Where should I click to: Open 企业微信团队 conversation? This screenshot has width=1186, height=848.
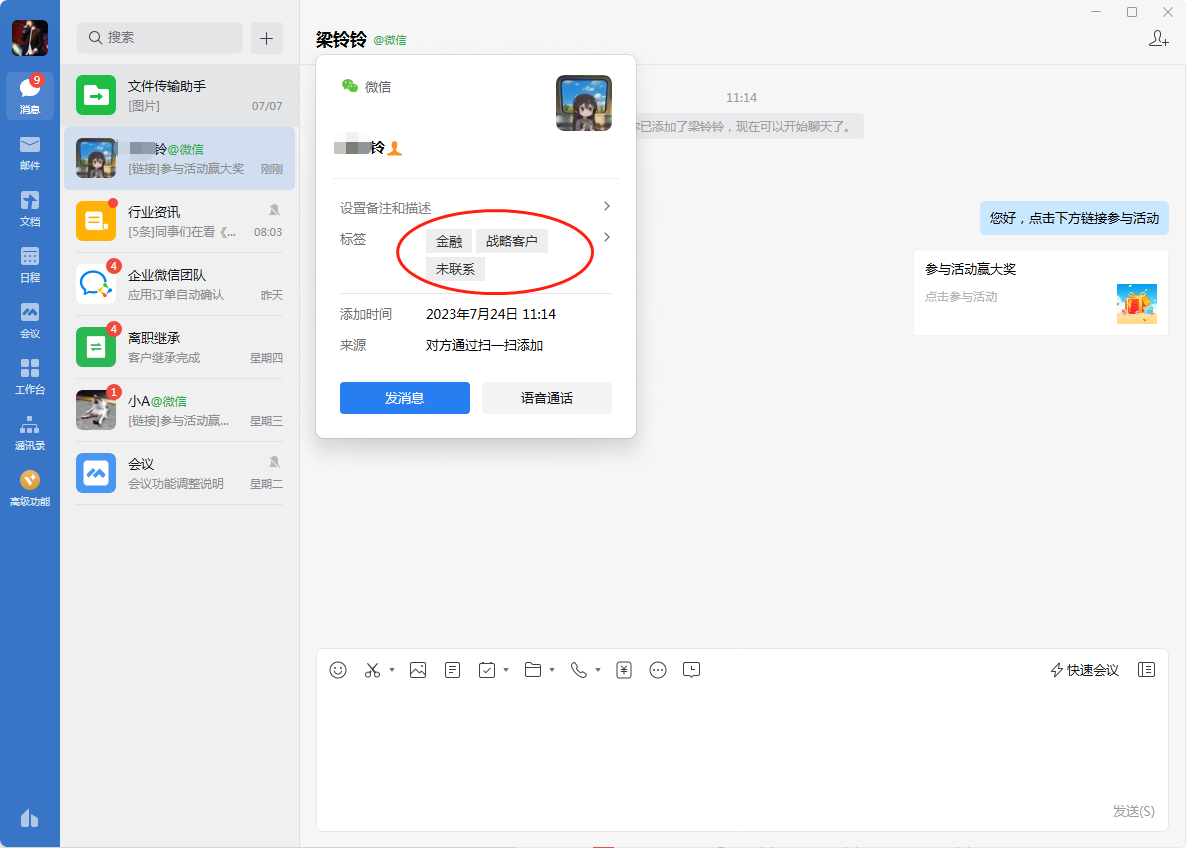point(180,284)
